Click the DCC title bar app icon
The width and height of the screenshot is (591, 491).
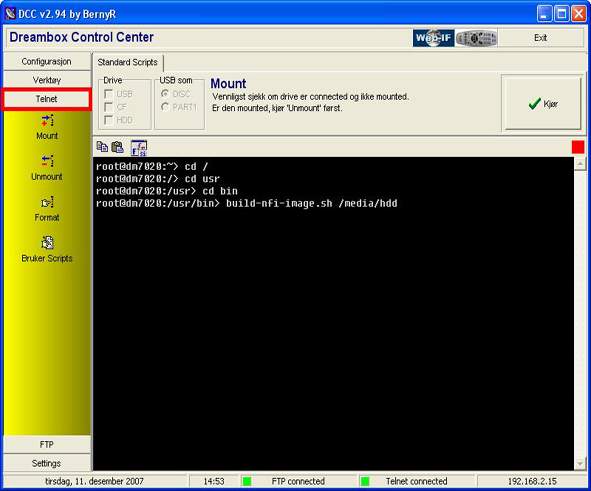click(x=10, y=14)
